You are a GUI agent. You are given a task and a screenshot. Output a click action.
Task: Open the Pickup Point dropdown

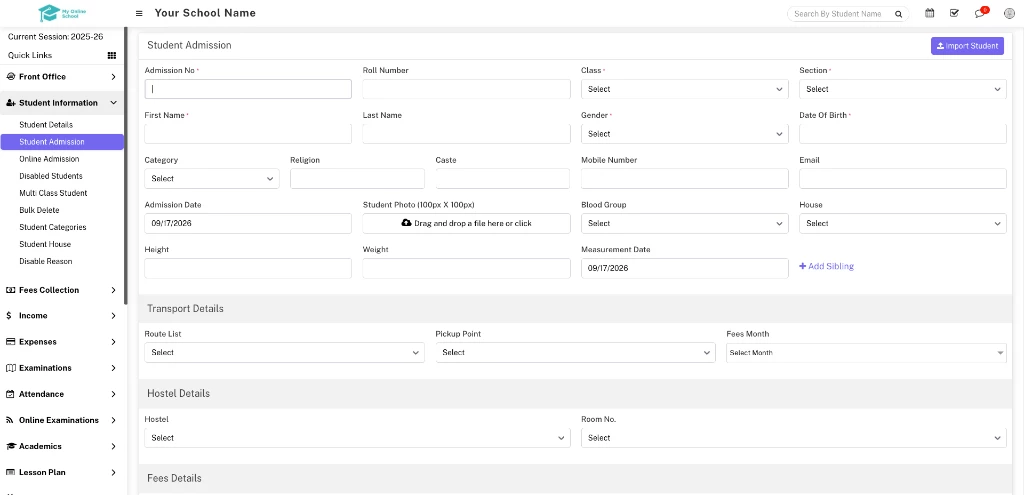[575, 353]
